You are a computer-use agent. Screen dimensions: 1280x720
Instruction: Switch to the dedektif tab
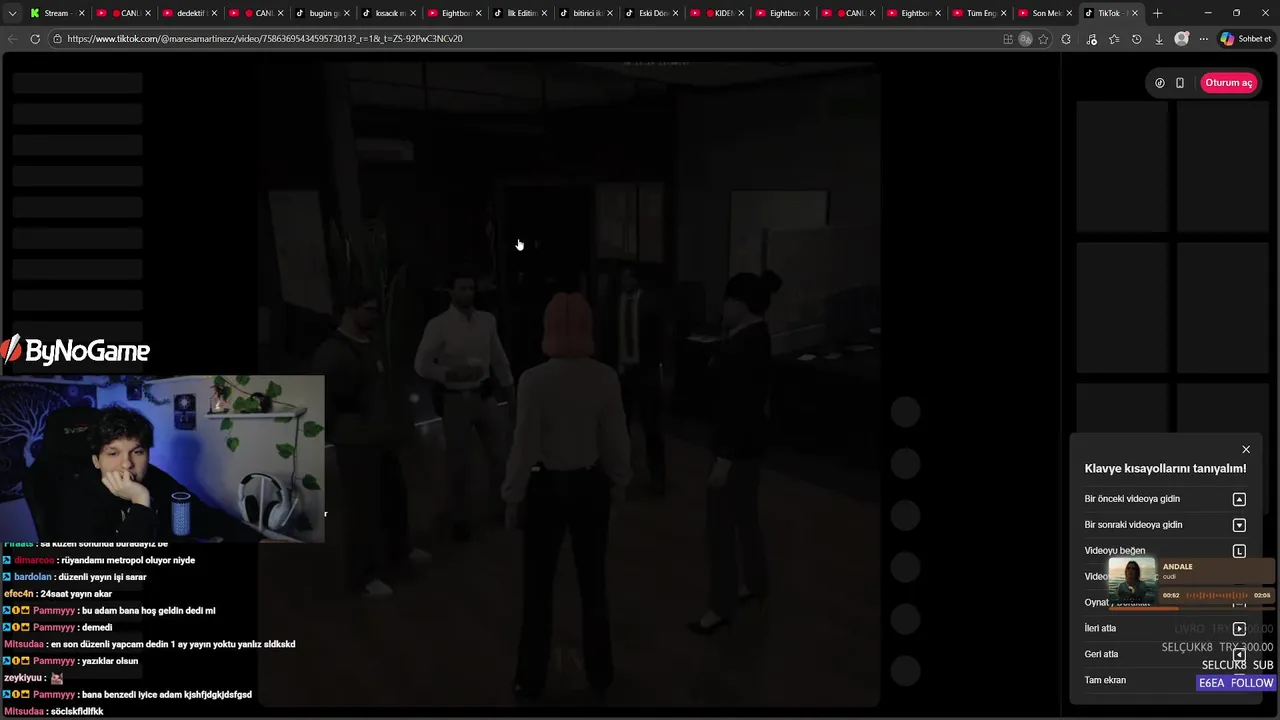[190, 13]
